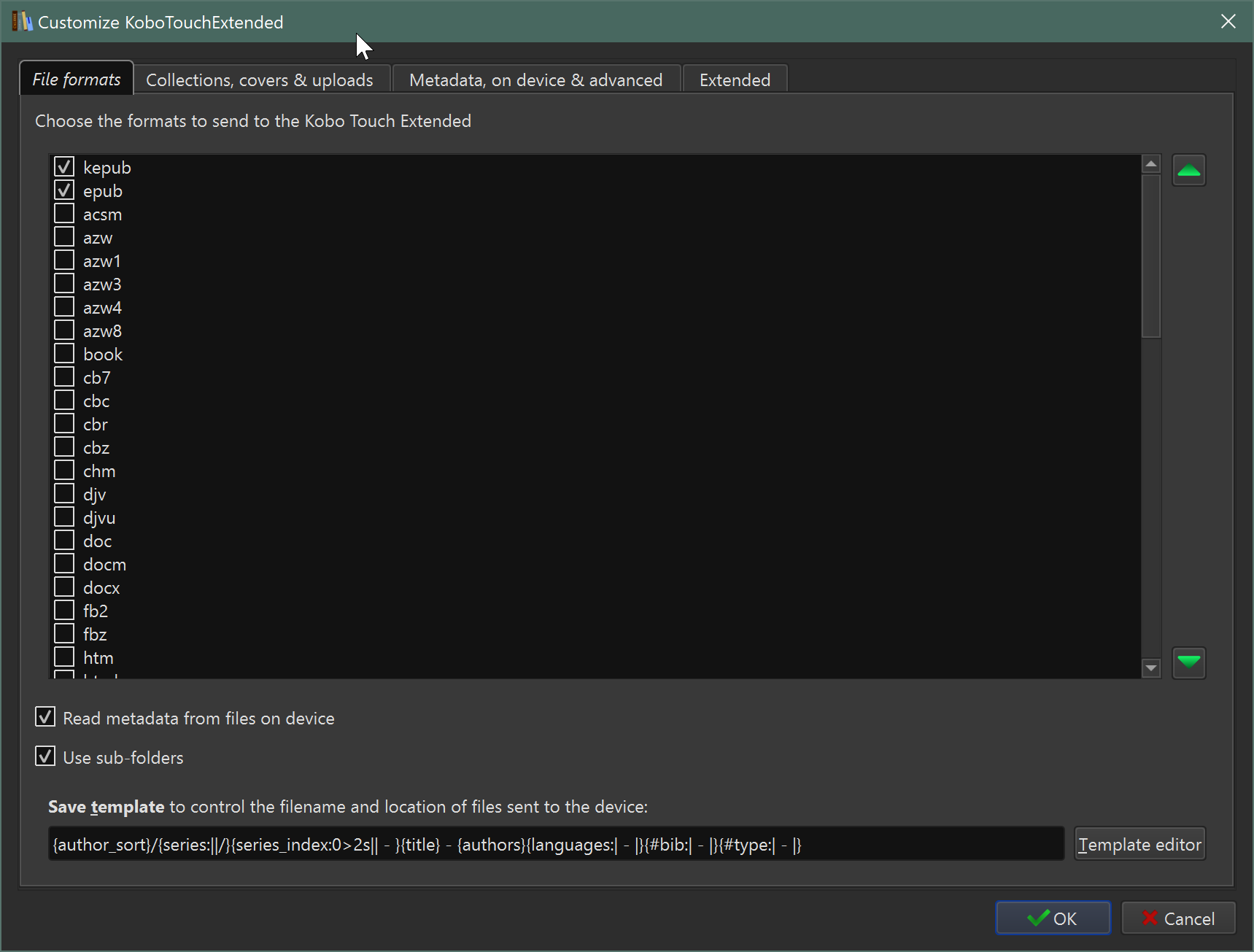Select the cbz format row label
Screen dimensions: 1254x952
pyautogui.click(x=96, y=448)
